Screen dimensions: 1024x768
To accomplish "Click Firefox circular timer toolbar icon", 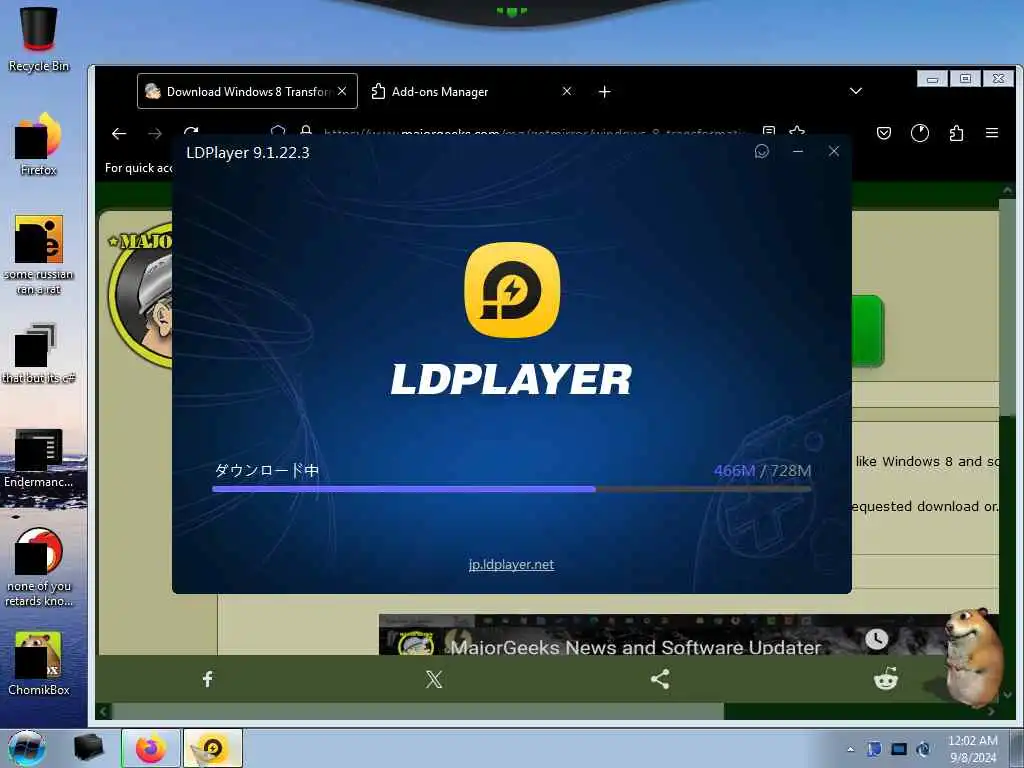I will pyautogui.click(x=920, y=133).
